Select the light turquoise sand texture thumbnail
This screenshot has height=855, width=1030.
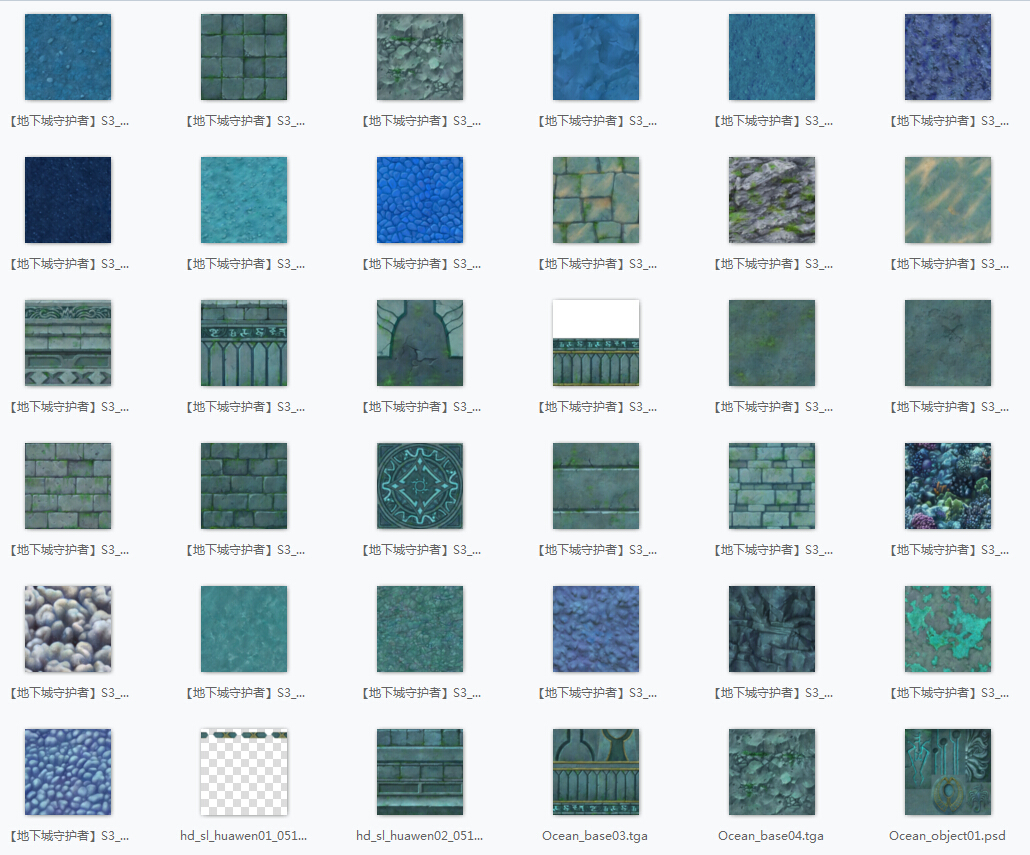click(244, 200)
